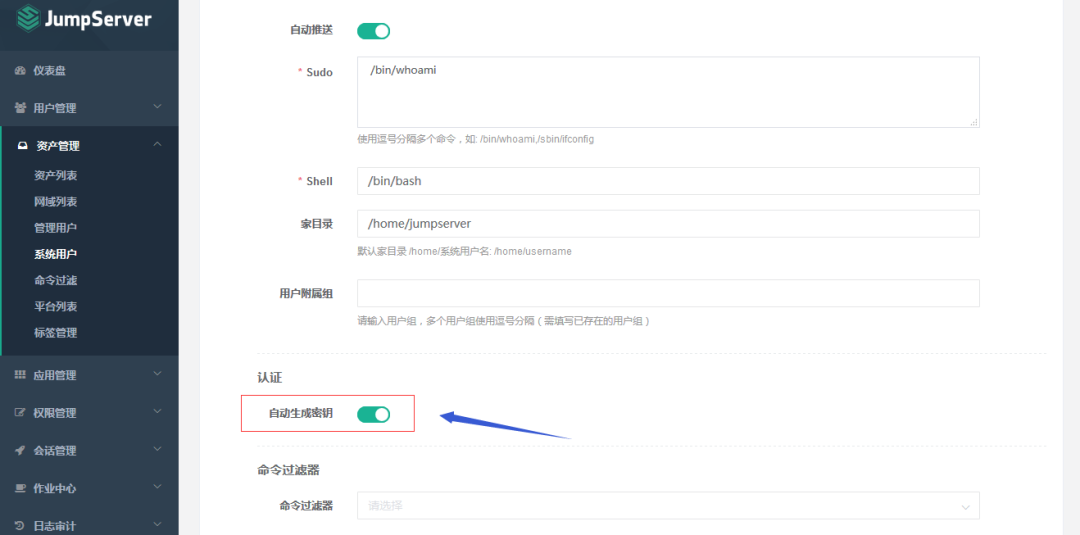This screenshot has height=535, width=1080.
Task: Expand the 日志审计 menu chevron
Action: pos(157,525)
